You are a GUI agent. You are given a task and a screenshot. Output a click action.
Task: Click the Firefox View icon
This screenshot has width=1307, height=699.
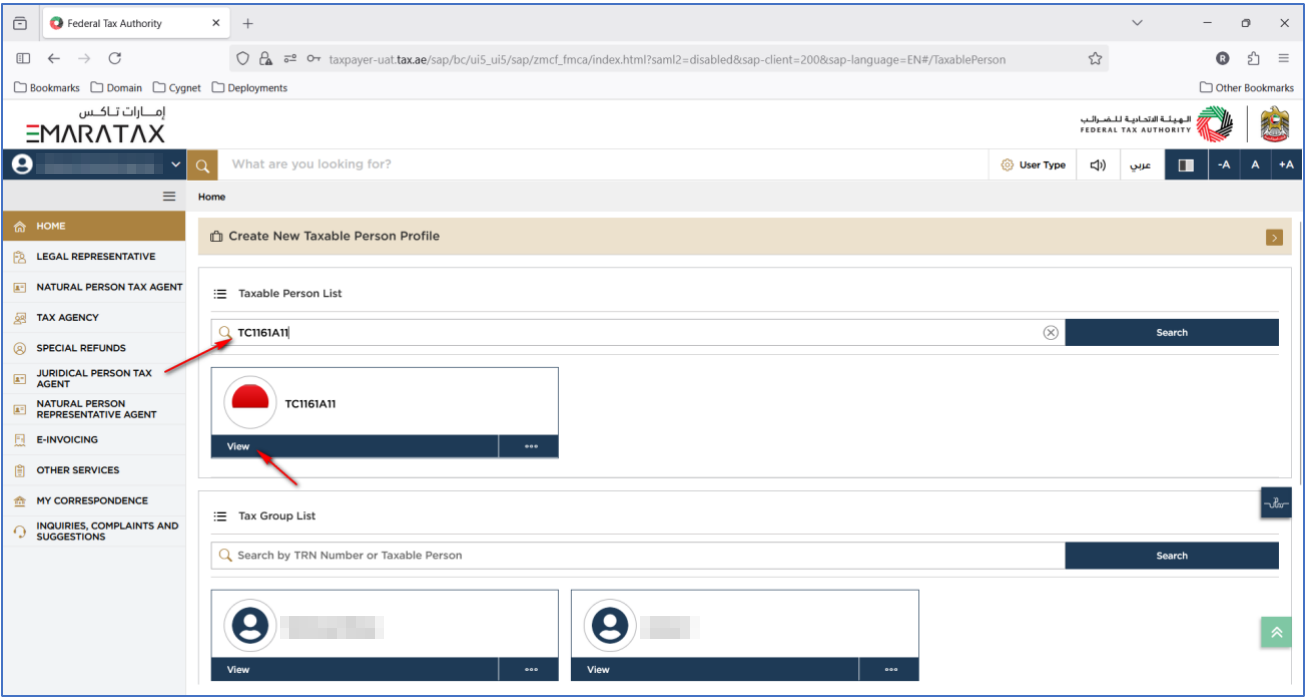[x=20, y=23]
